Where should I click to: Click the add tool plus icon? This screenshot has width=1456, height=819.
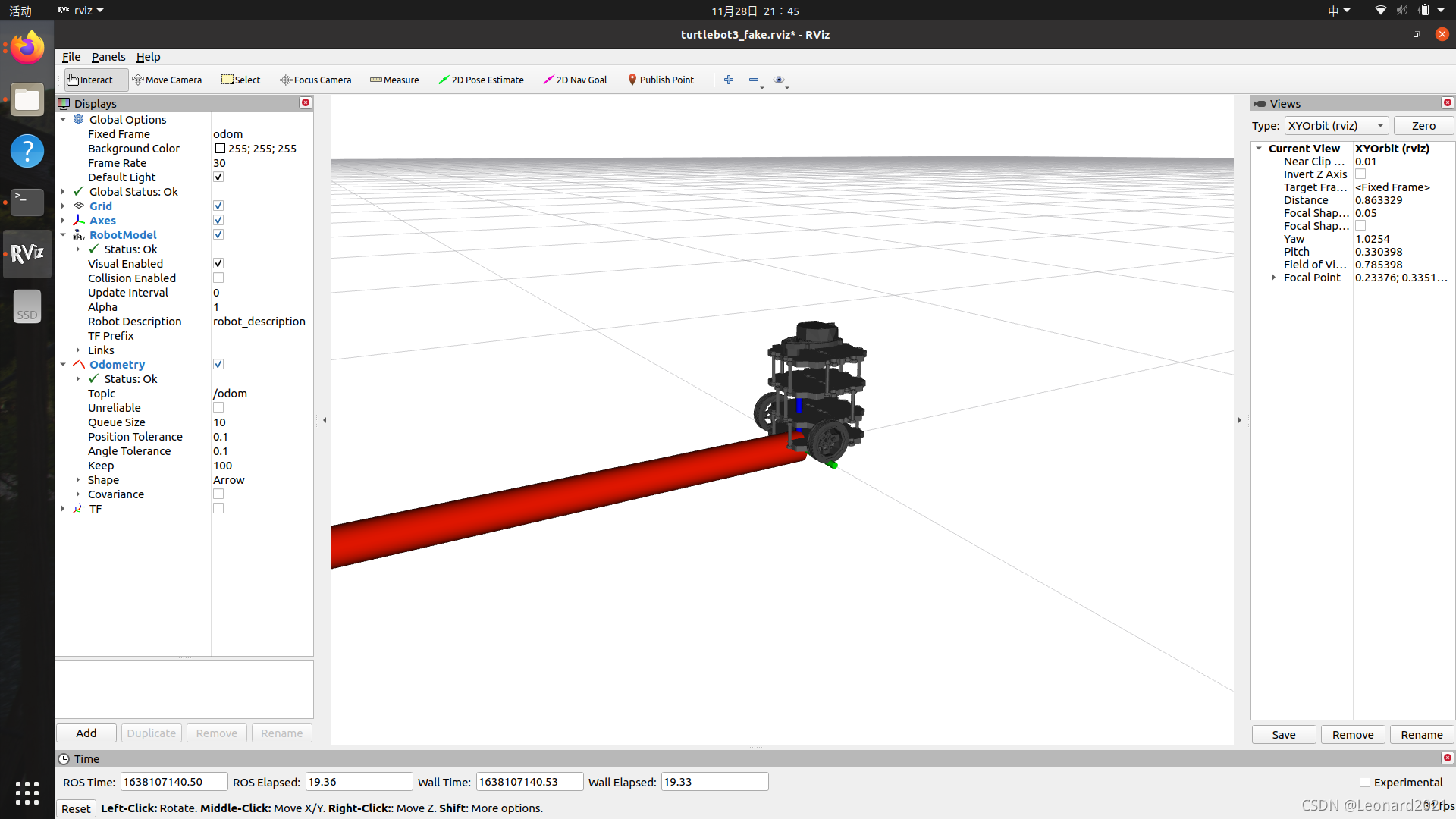729,80
